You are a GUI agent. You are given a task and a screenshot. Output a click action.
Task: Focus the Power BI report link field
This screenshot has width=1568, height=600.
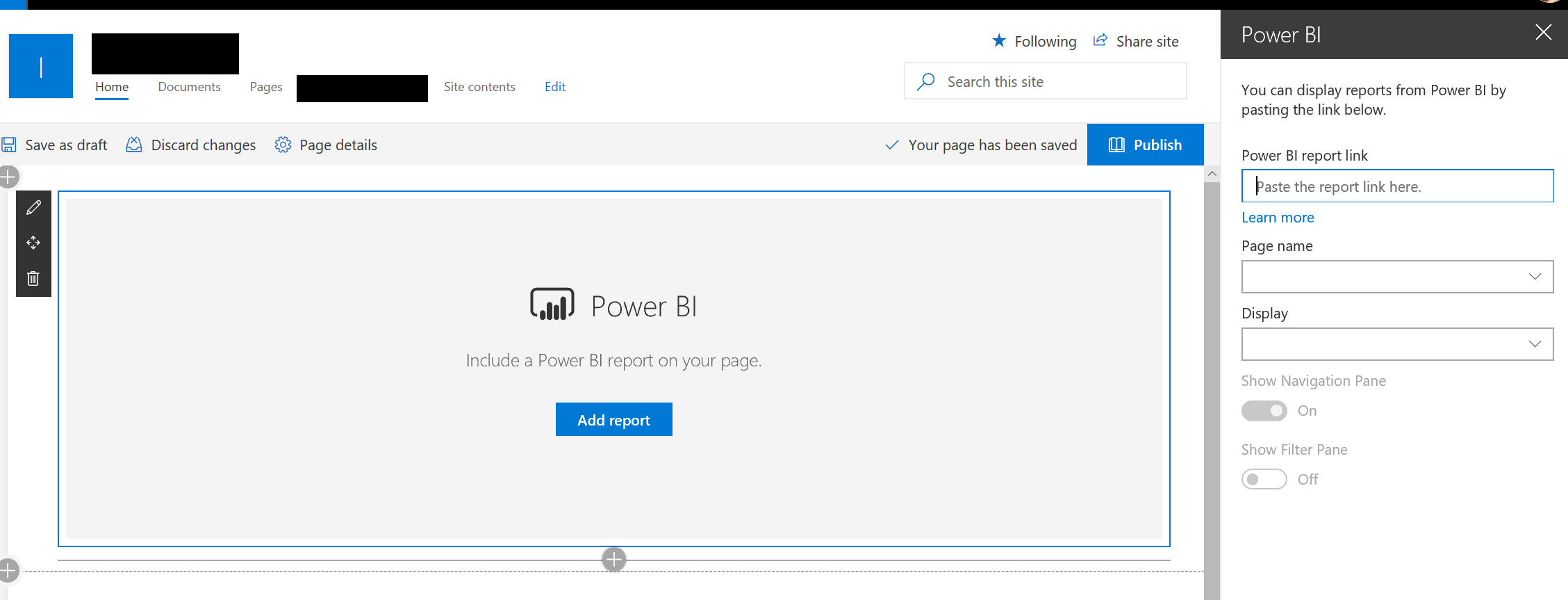[x=1397, y=186]
